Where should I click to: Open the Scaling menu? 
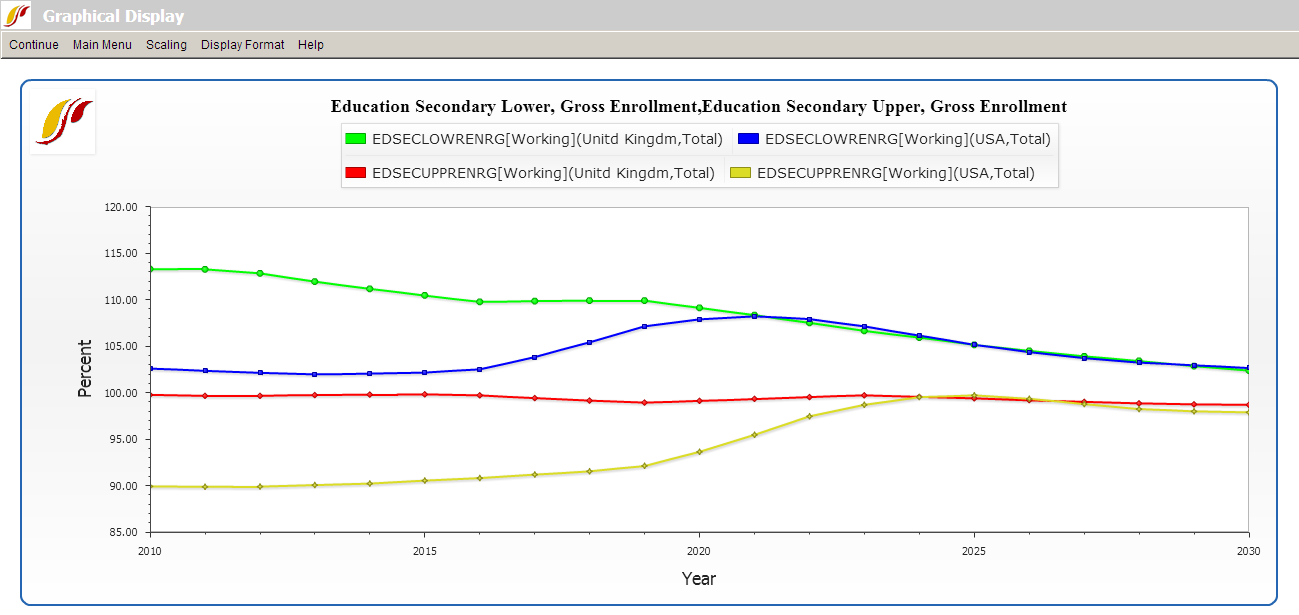click(x=166, y=45)
